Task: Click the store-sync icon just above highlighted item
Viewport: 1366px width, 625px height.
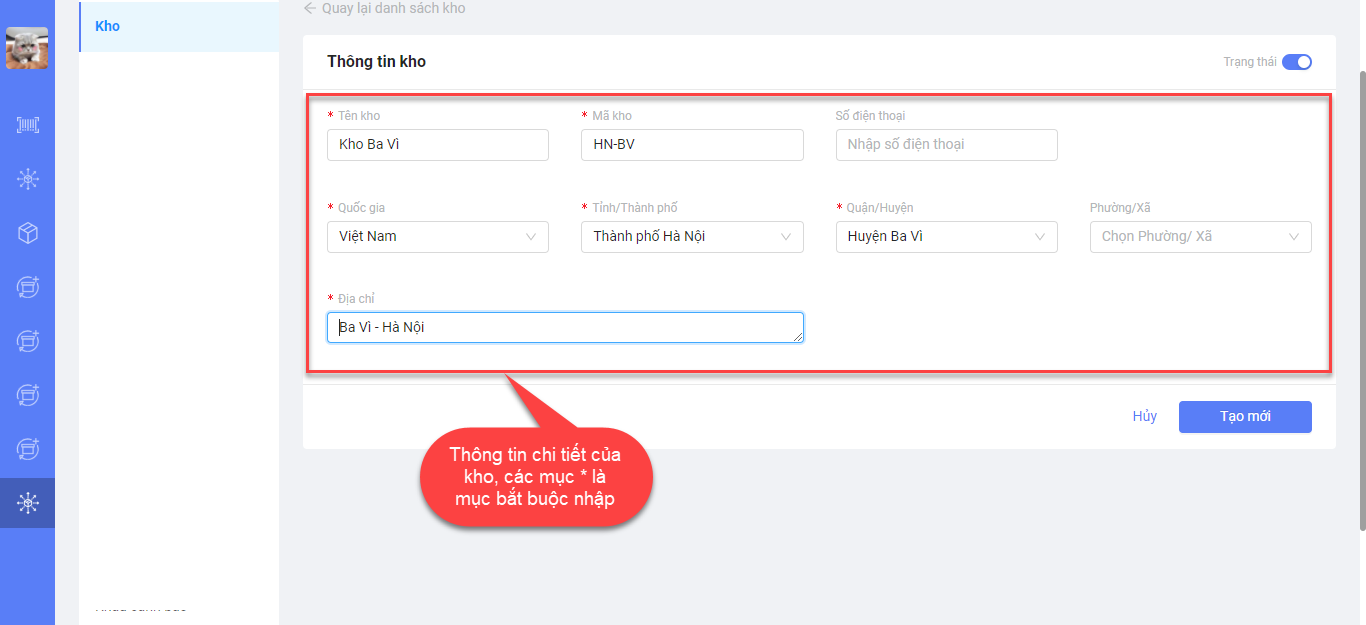Action: [28, 449]
